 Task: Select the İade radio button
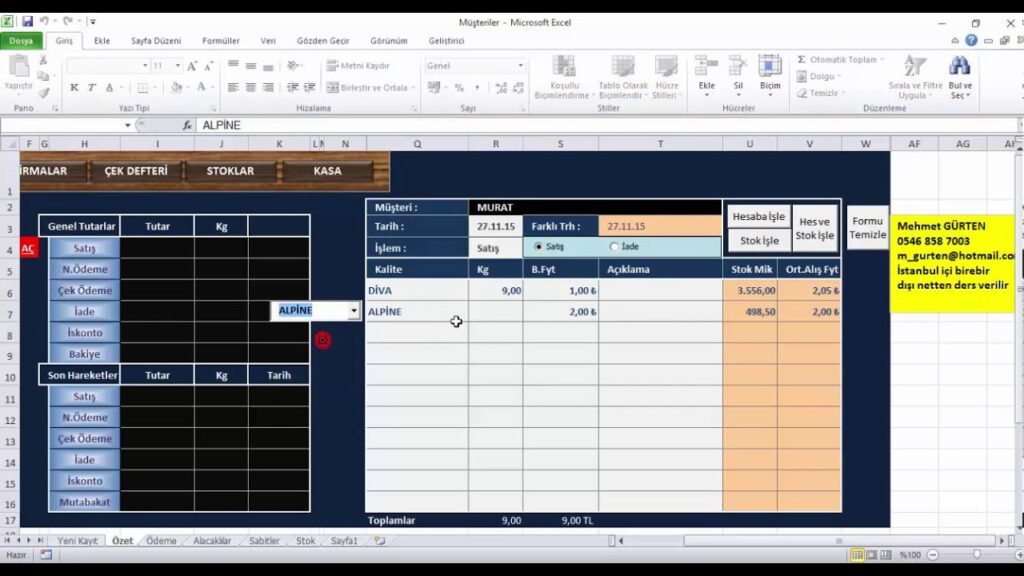click(x=614, y=247)
